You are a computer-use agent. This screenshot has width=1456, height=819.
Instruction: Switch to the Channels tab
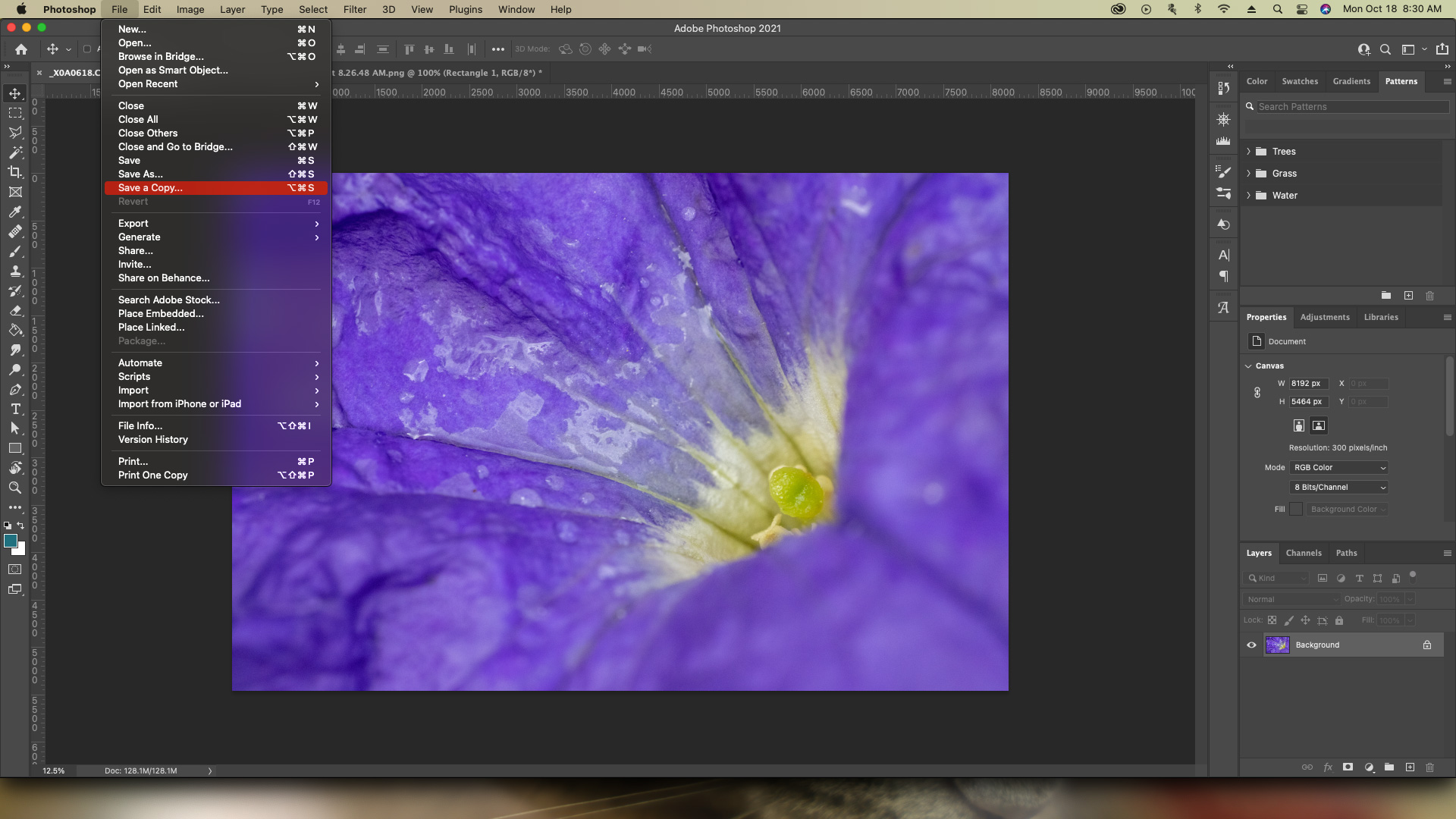(1303, 552)
